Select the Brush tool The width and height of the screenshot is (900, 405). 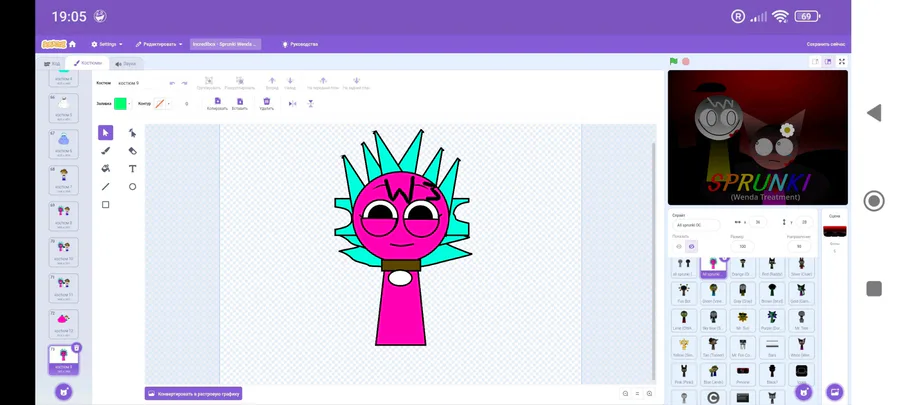[105, 151]
